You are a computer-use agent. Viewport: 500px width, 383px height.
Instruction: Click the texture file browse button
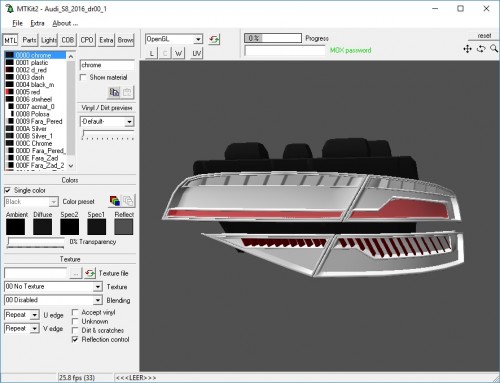[x=76, y=273]
